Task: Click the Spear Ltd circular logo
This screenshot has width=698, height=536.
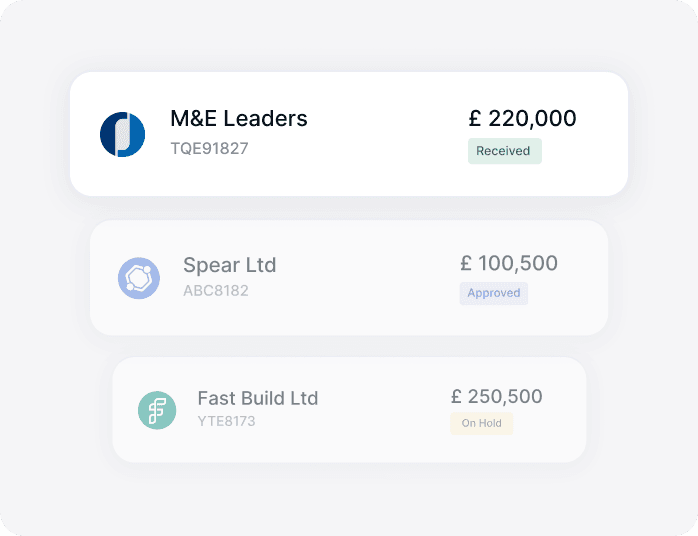Action: pyautogui.click(x=139, y=278)
